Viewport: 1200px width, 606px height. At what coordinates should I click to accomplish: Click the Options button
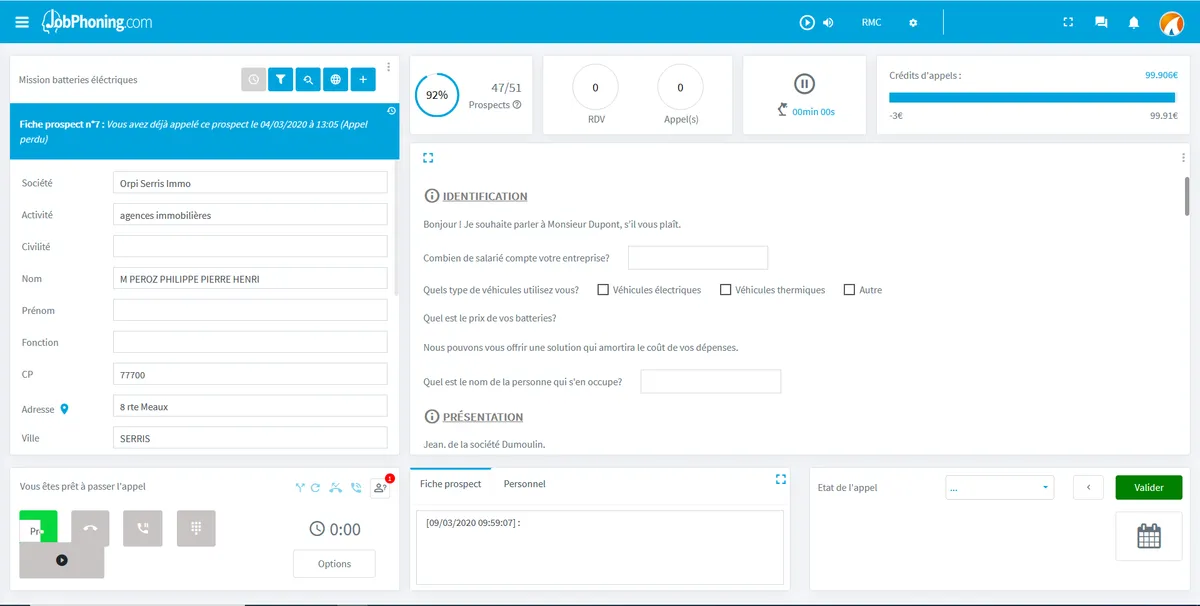click(334, 564)
